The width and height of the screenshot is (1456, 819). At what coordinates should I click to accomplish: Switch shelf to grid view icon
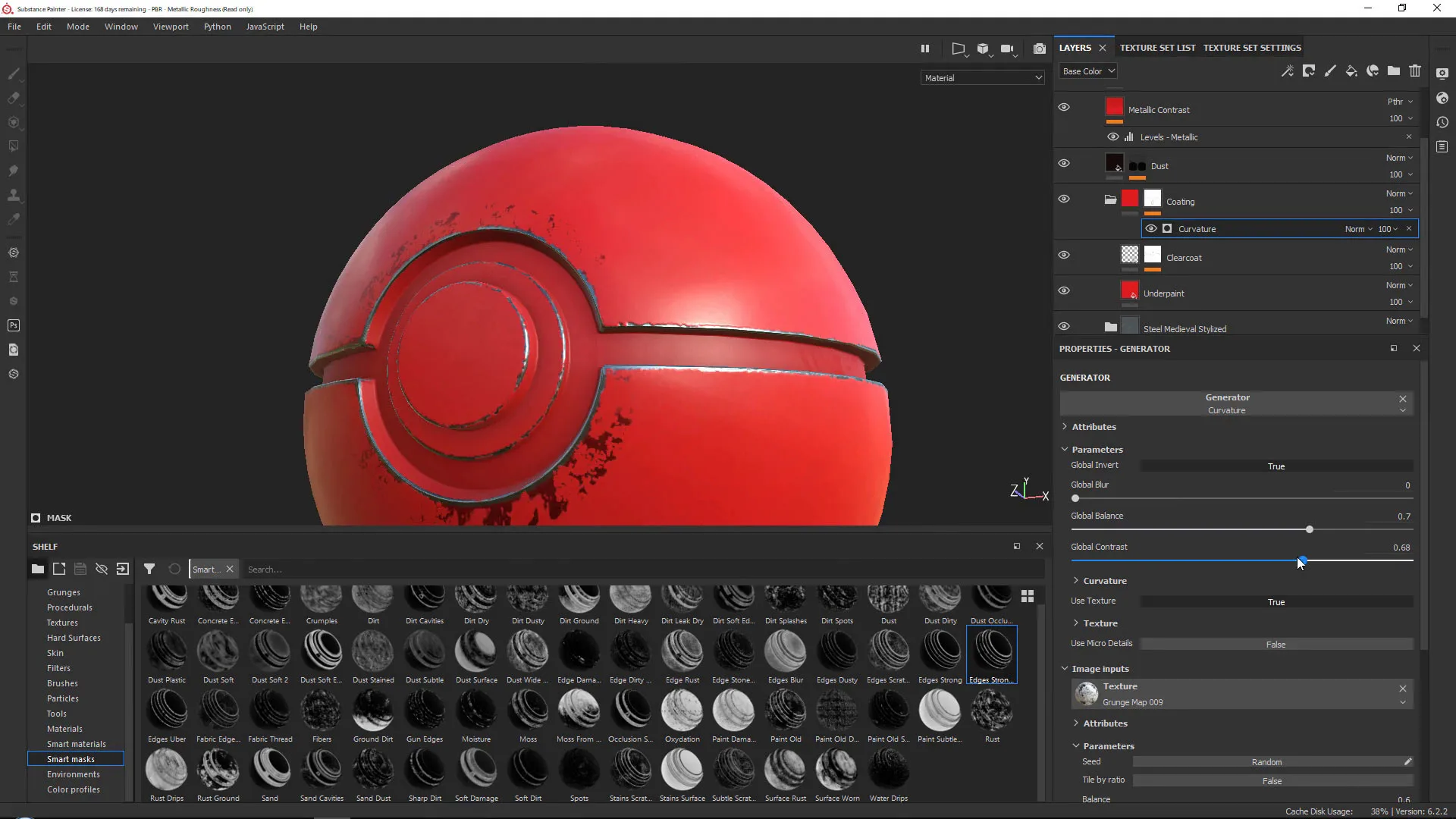[x=1028, y=596]
